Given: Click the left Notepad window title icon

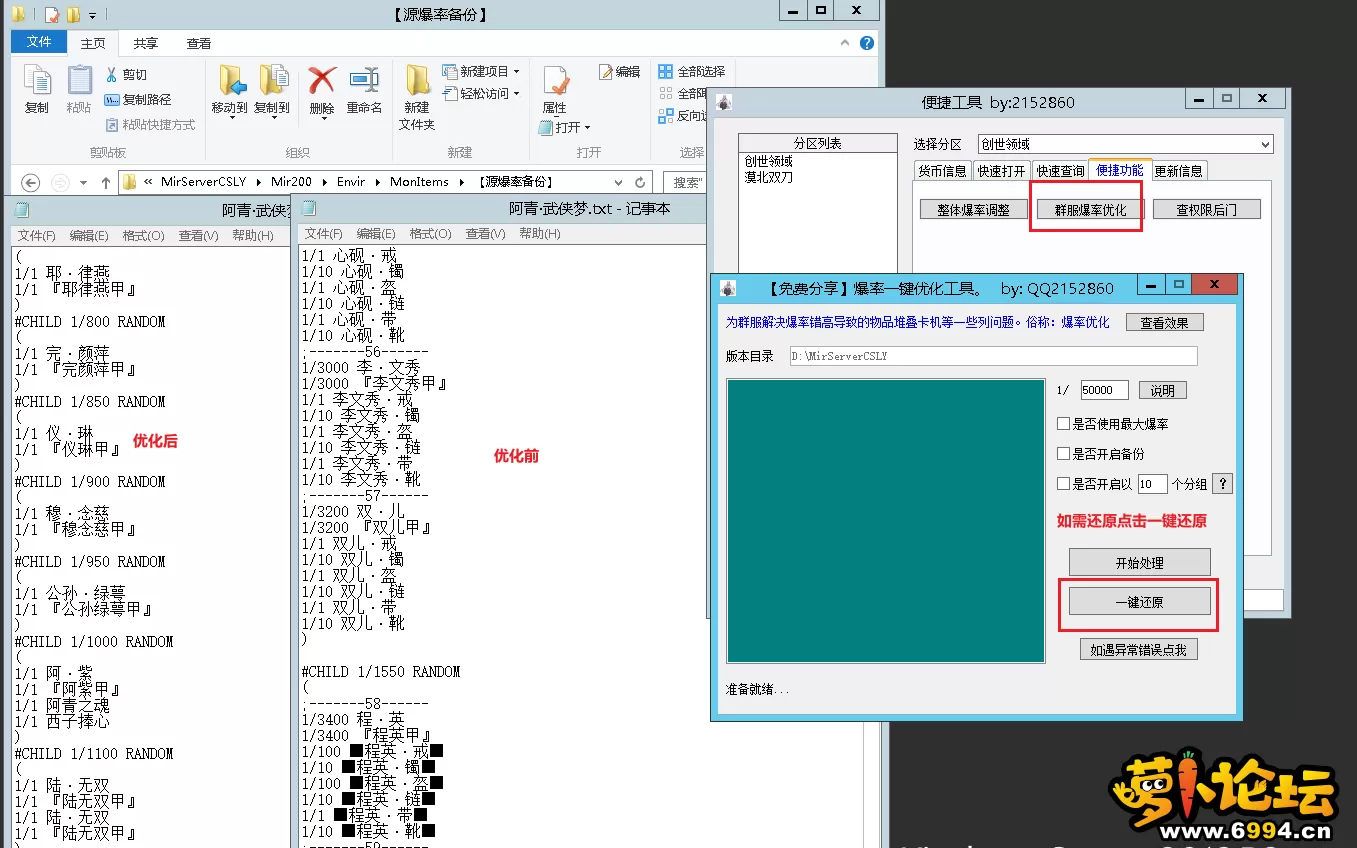Looking at the screenshot, I should [22, 209].
